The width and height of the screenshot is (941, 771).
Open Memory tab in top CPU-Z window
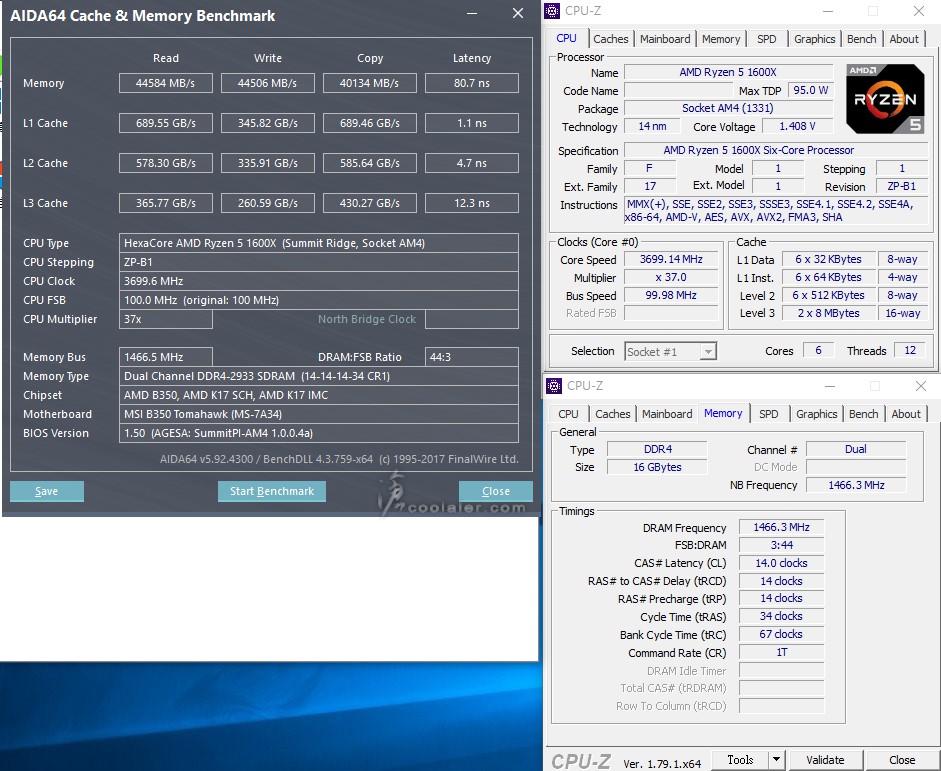[721, 39]
